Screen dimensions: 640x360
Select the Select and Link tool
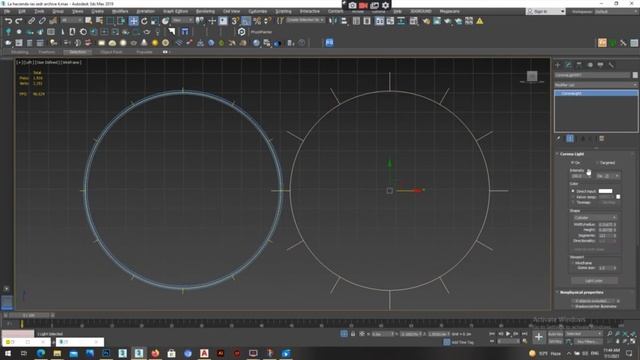[x=31, y=21]
